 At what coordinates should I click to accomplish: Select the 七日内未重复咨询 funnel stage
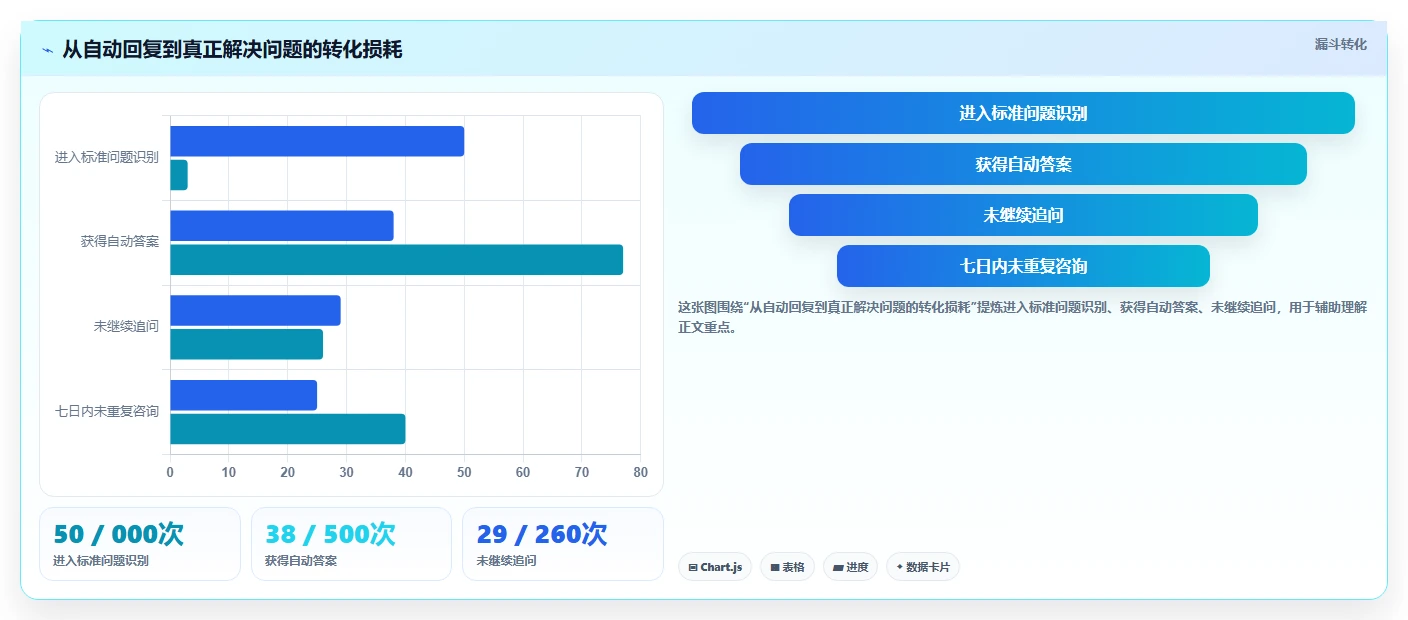1023,266
